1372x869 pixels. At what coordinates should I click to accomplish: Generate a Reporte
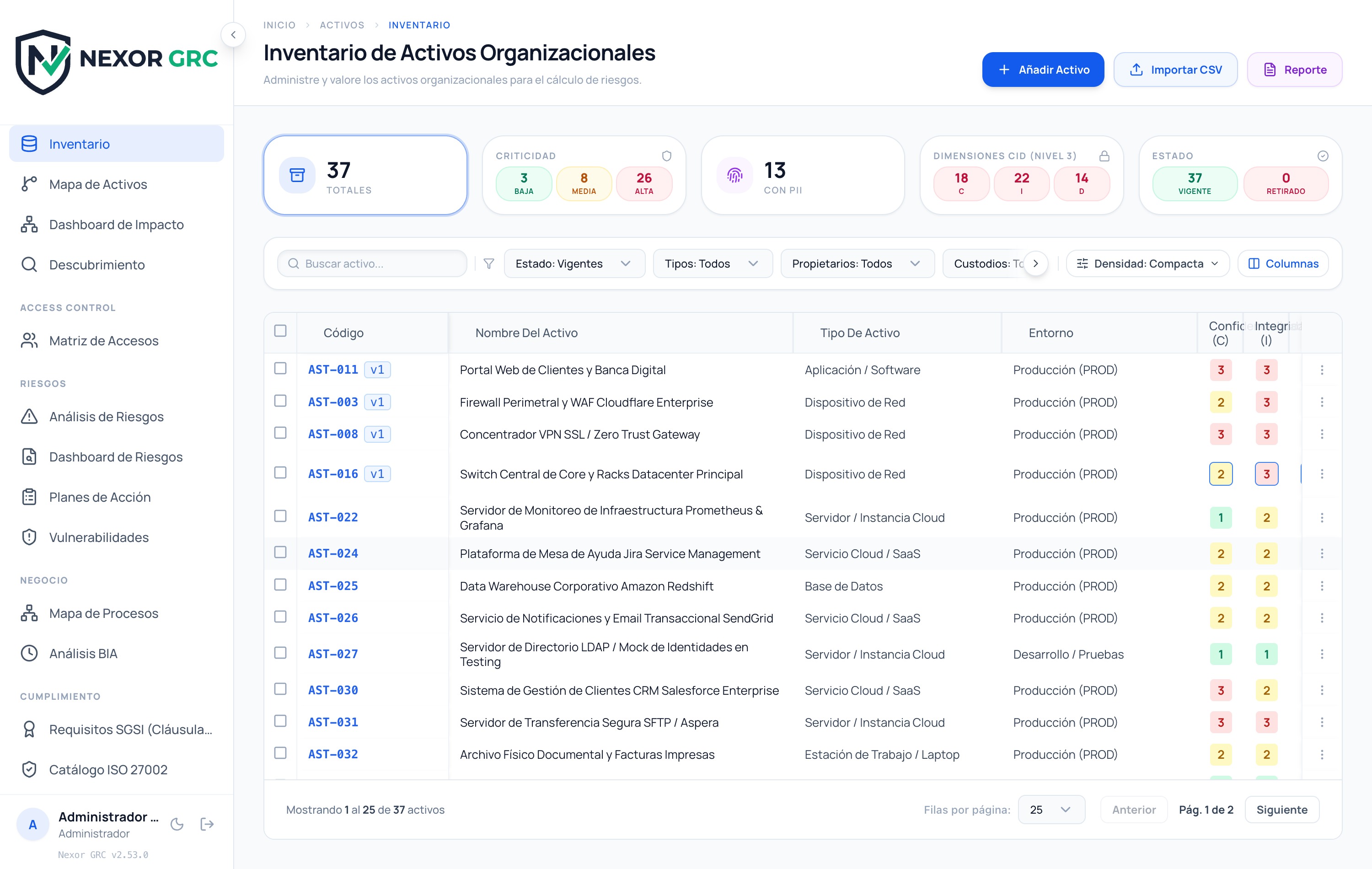pyautogui.click(x=1295, y=70)
